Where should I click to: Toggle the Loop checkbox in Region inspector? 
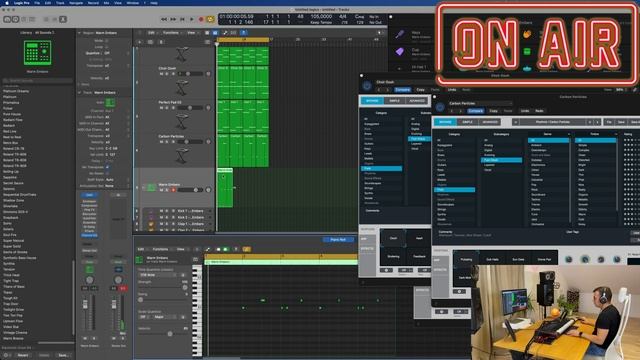pyautogui.click(x=107, y=47)
